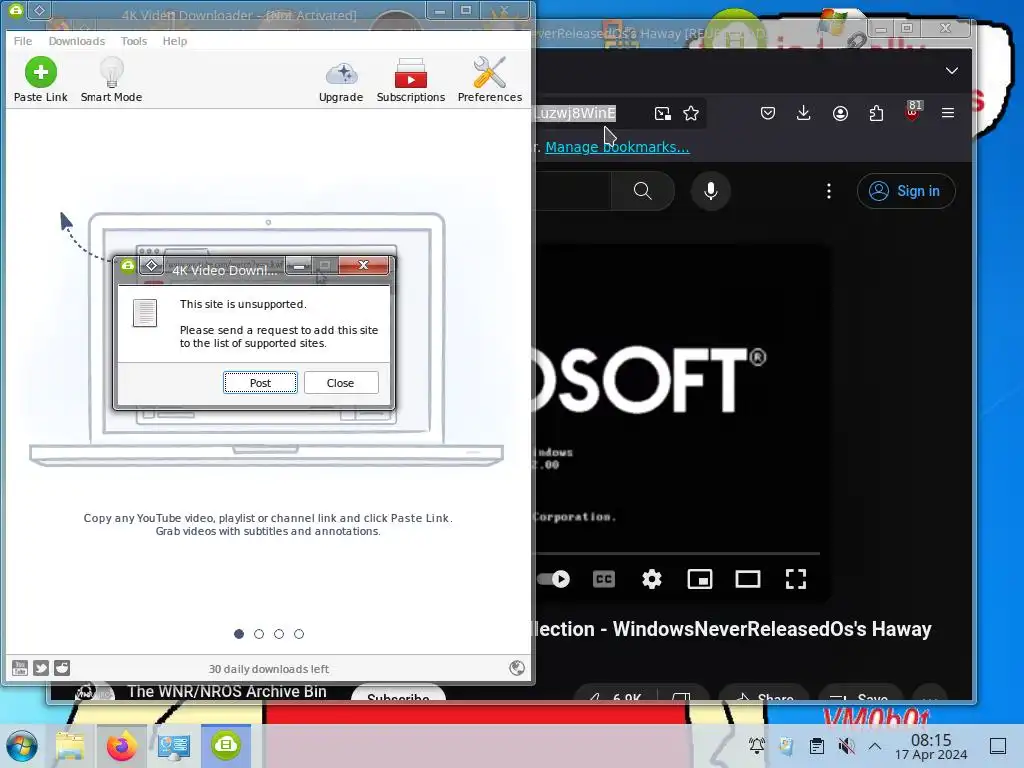Open the Pocket save icon in Firefox
The height and width of the screenshot is (768, 1024).
click(768, 113)
